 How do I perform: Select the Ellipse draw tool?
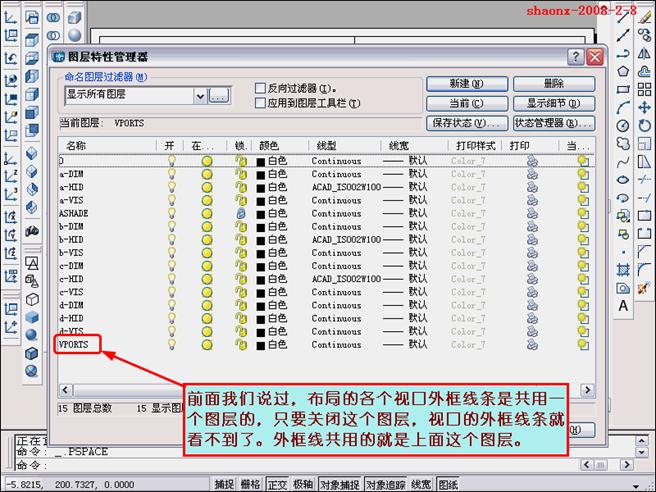tap(623, 180)
